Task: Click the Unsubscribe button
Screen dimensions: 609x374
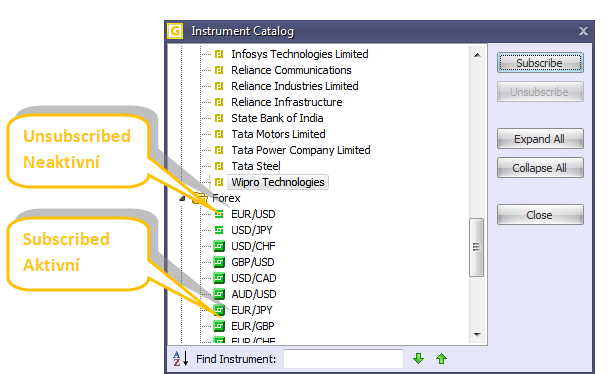Action: point(540,92)
